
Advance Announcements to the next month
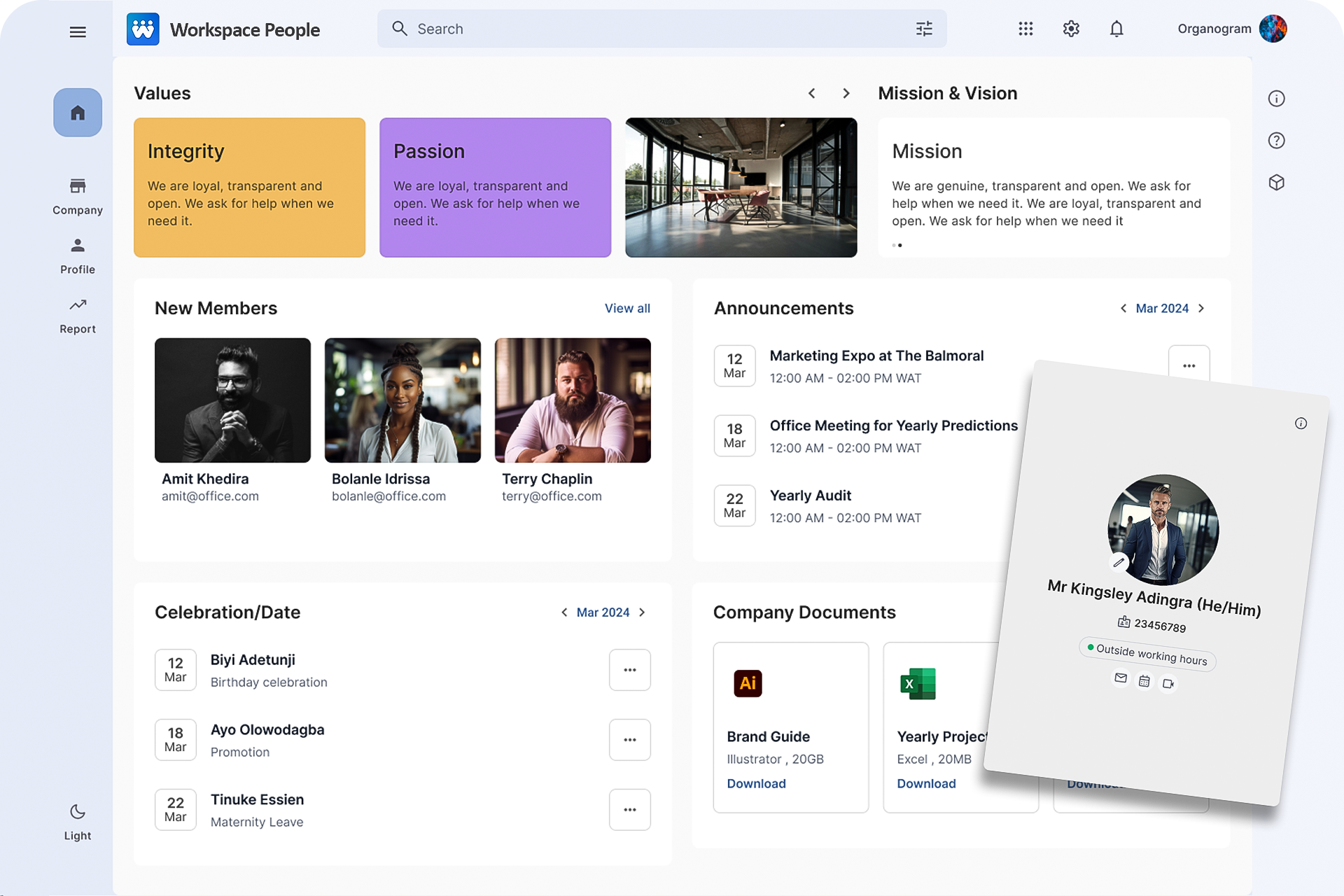(1202, 308)
